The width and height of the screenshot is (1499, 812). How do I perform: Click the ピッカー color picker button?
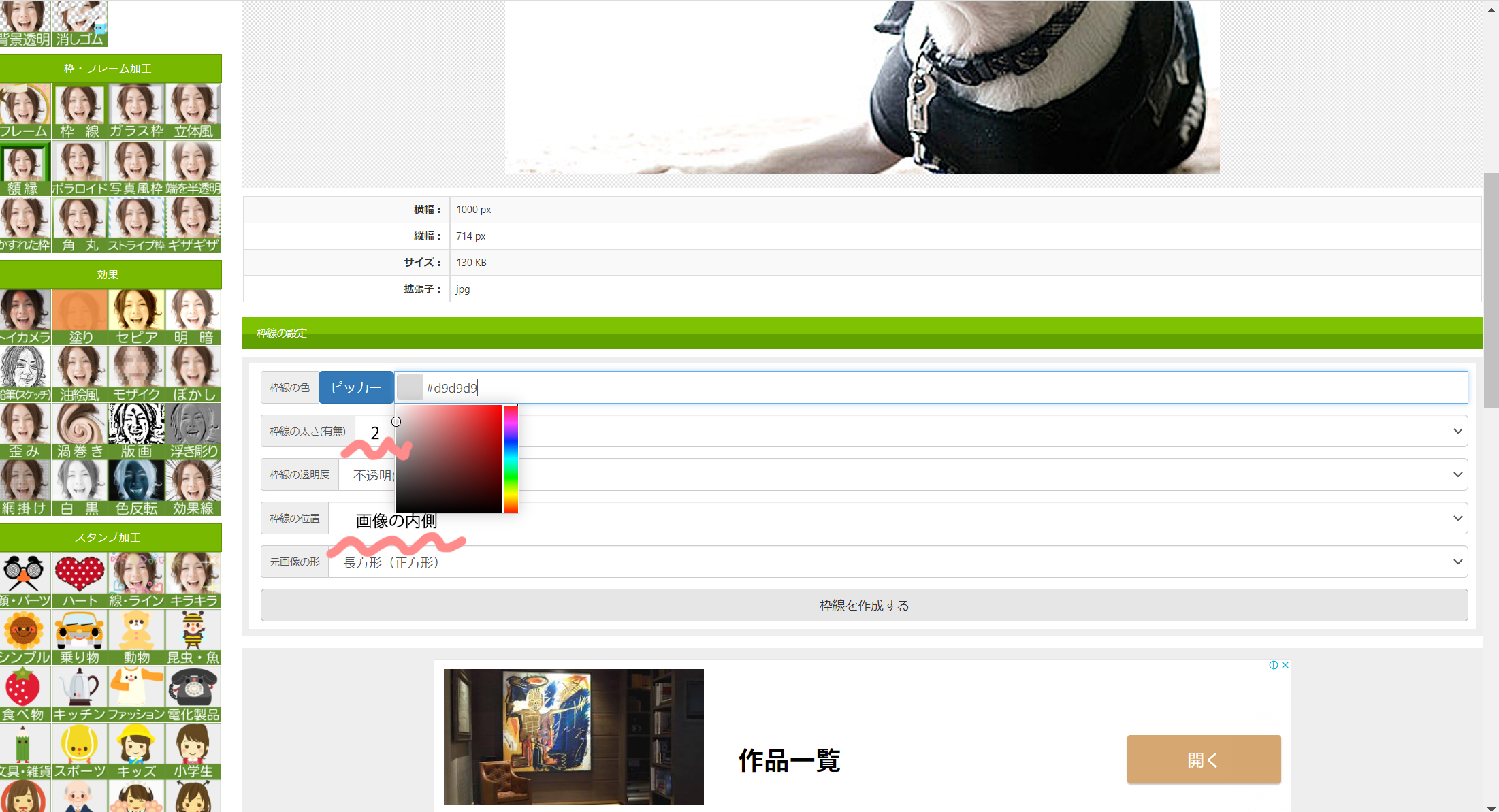point(356,387)
